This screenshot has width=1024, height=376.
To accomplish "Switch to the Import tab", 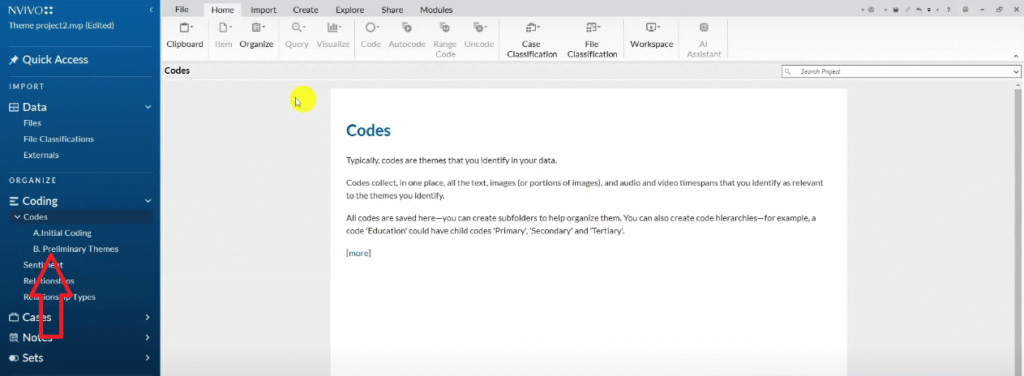I will 263,10.
